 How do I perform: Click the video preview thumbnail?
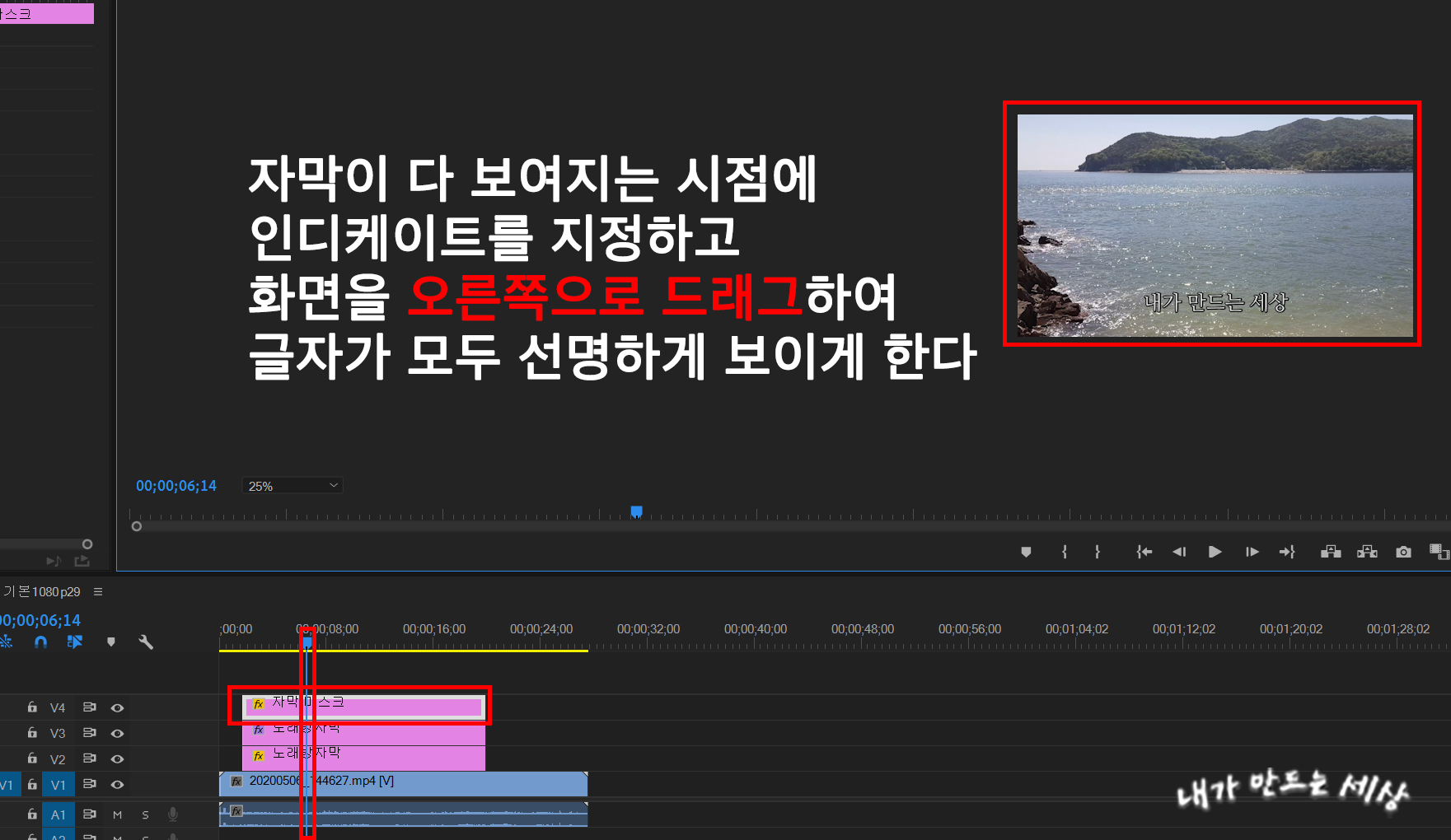click(1215, 226)
